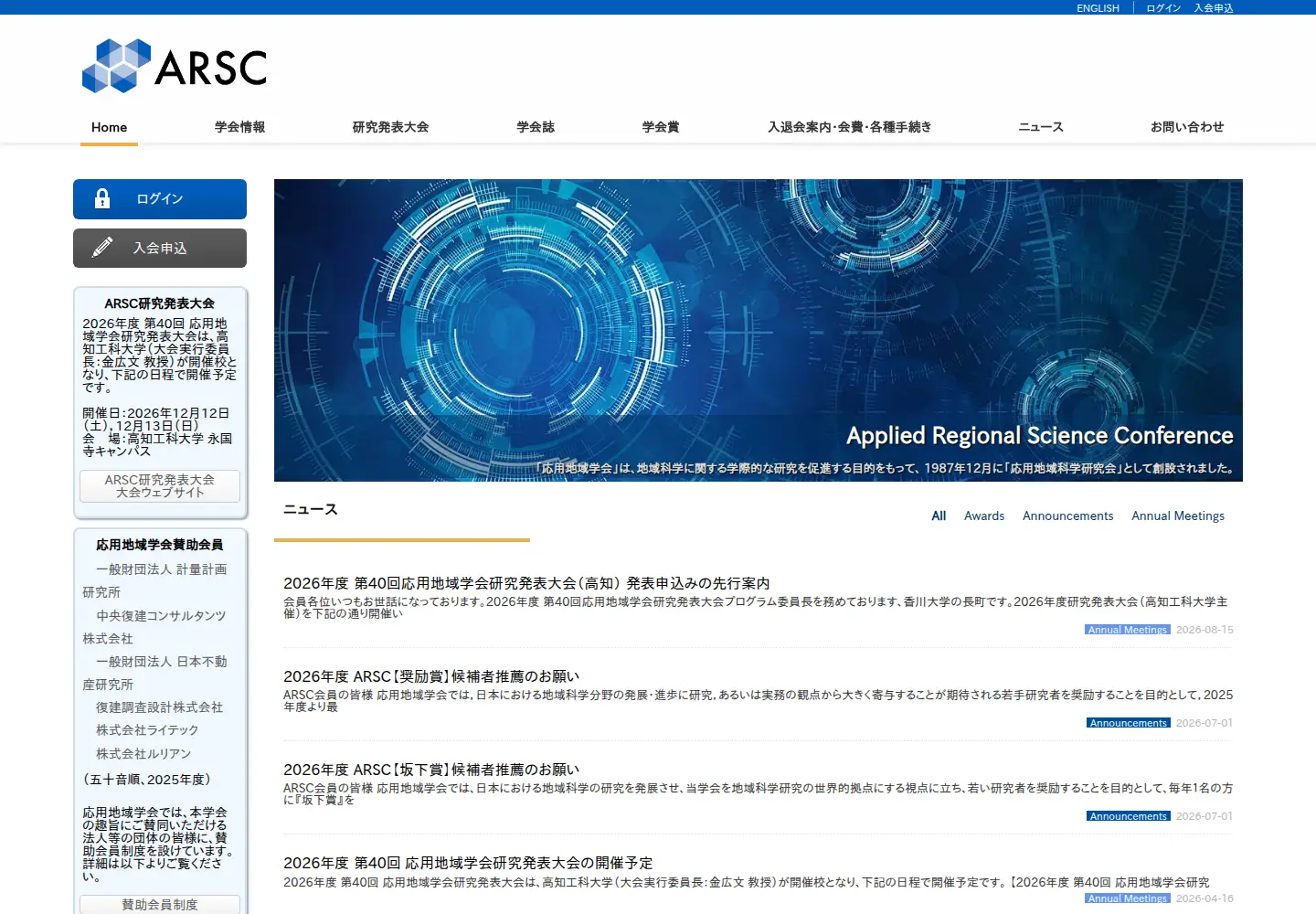The image size is (1316, 914).
Task: Open the お問い合わせ menu item
Action: (1187, 127)
